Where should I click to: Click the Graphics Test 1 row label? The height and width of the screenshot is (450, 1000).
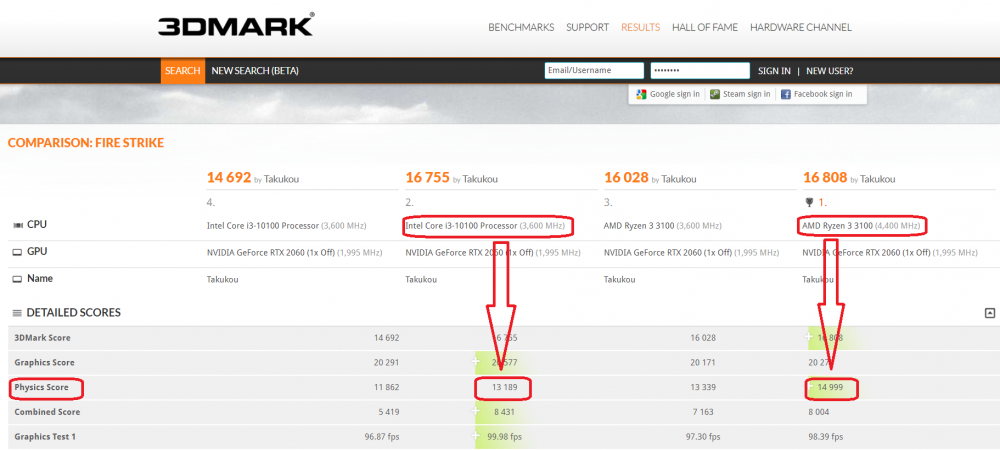45,437
